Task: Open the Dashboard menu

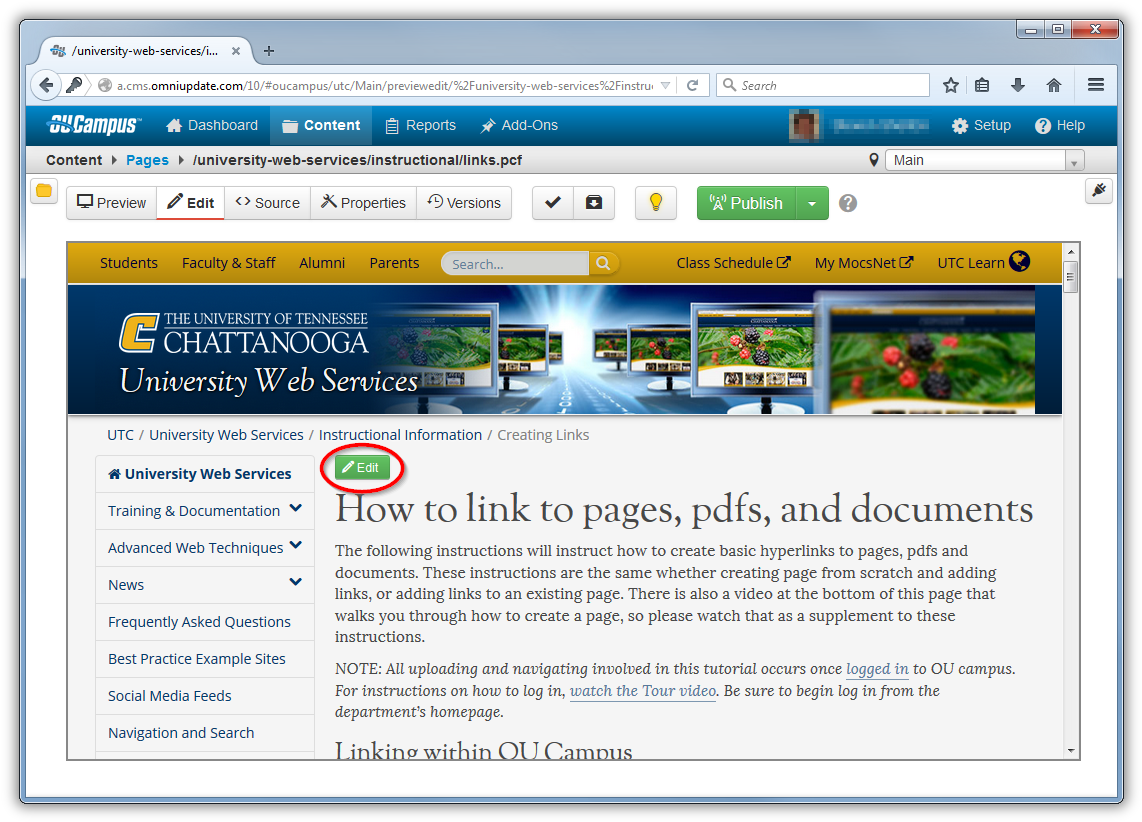Action: (x=212, y=125)
